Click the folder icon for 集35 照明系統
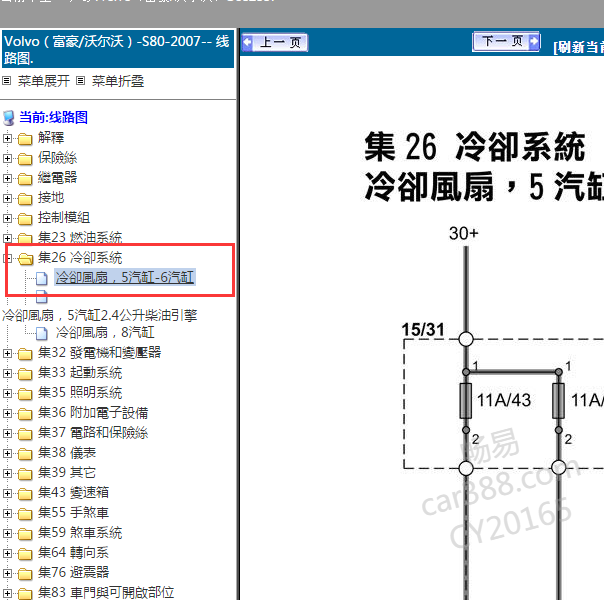Image resolution: width=604 pixels, height=600 pixels. coord(25,394)
